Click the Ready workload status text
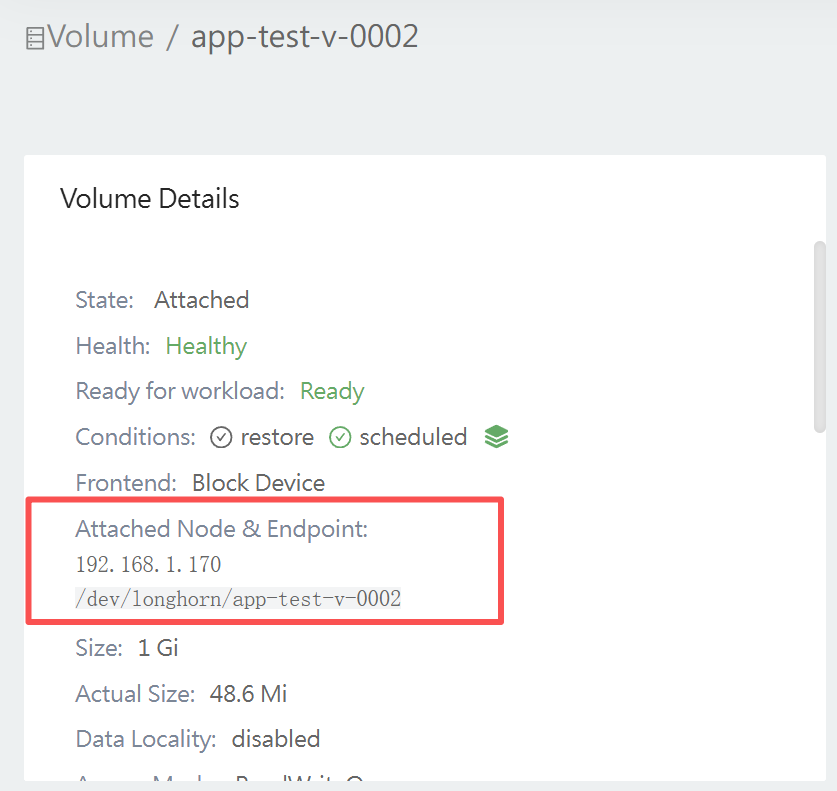This screenshot has height=791, width=837. [x=332, y=391]
